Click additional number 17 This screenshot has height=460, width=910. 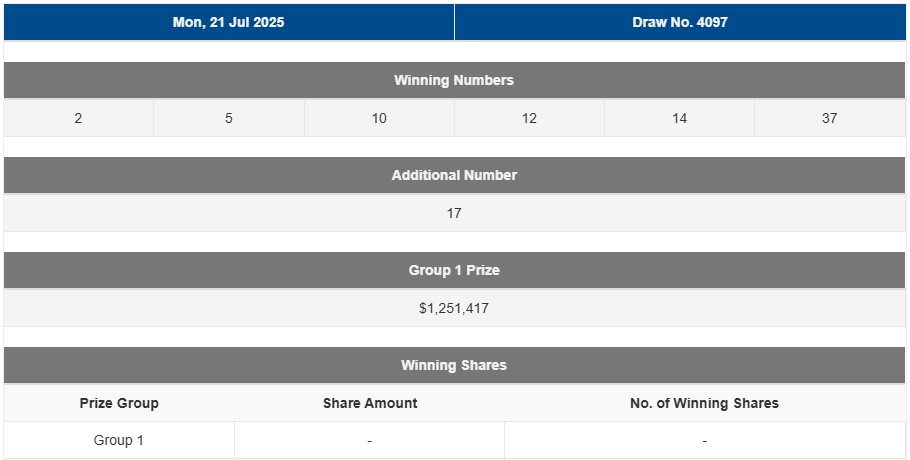tap(454, 213)
